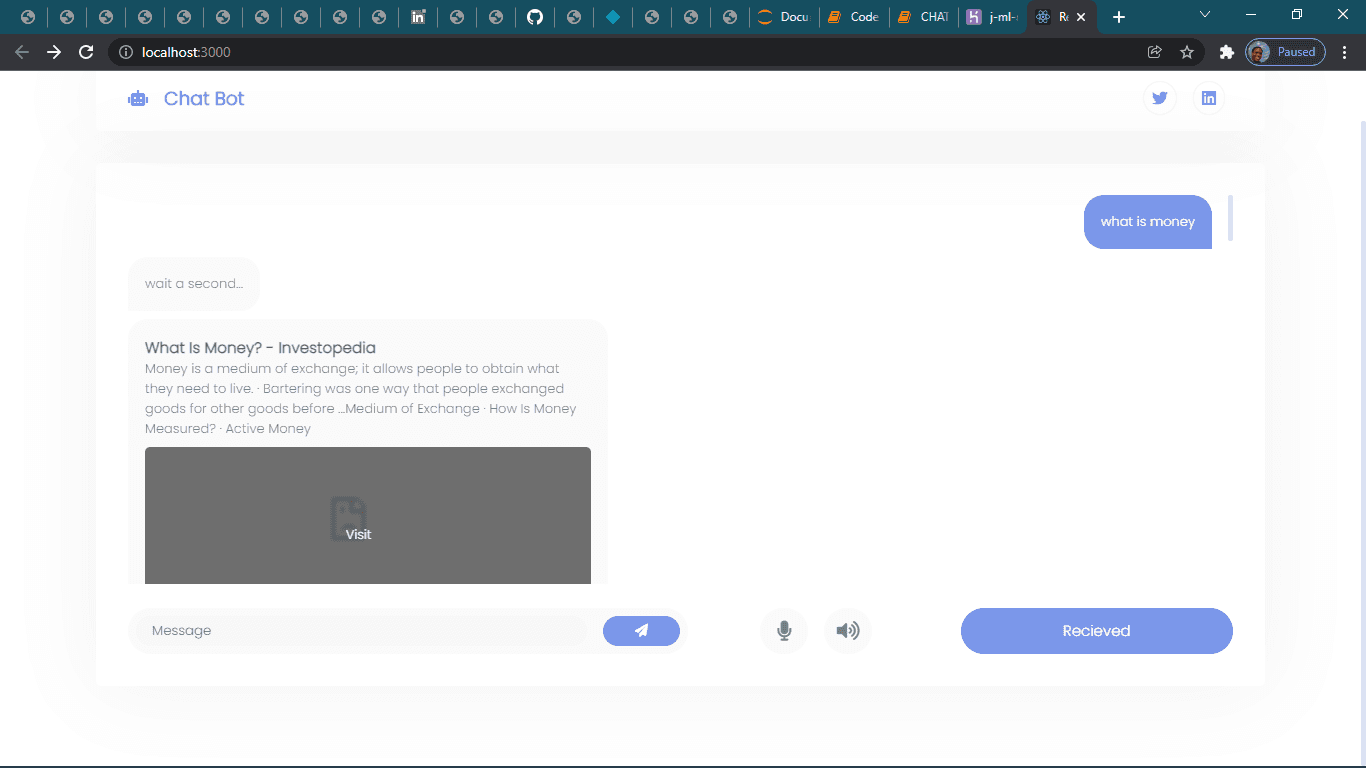Toggle the speaker sound icon
The width and height of the screenshot is (1366, 768).
tap(848, 631)
